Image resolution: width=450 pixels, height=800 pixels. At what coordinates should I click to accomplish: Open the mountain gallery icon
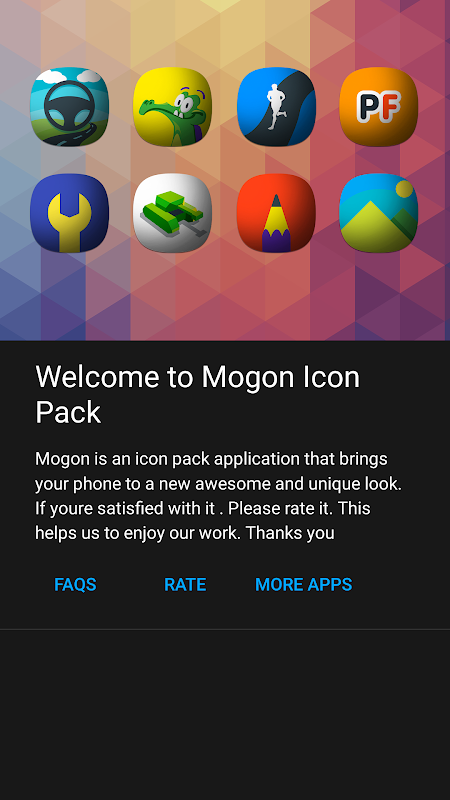pyautogui.click(x=379, y=213)
